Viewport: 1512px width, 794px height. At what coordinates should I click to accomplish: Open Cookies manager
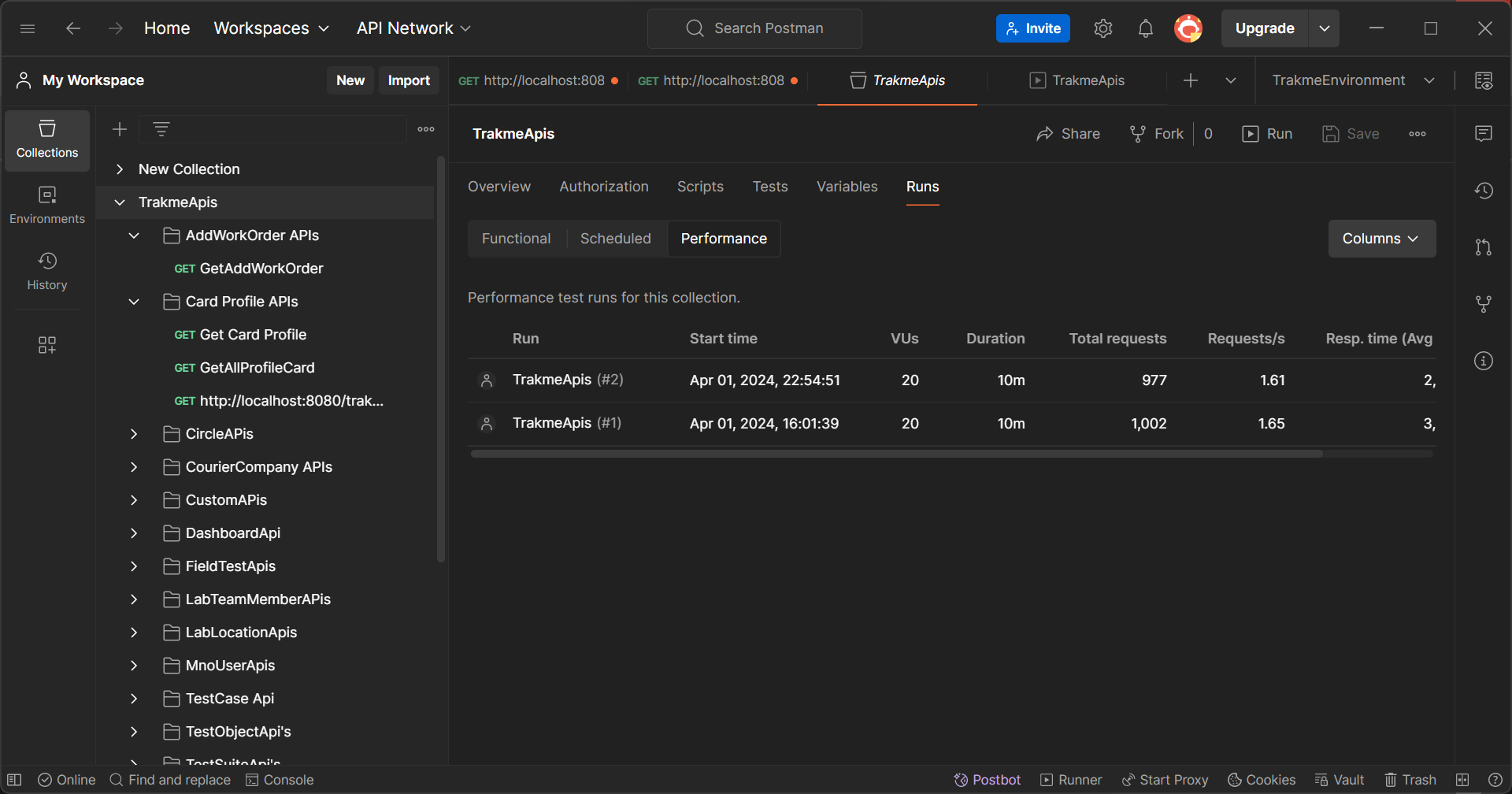point(1262,780)
